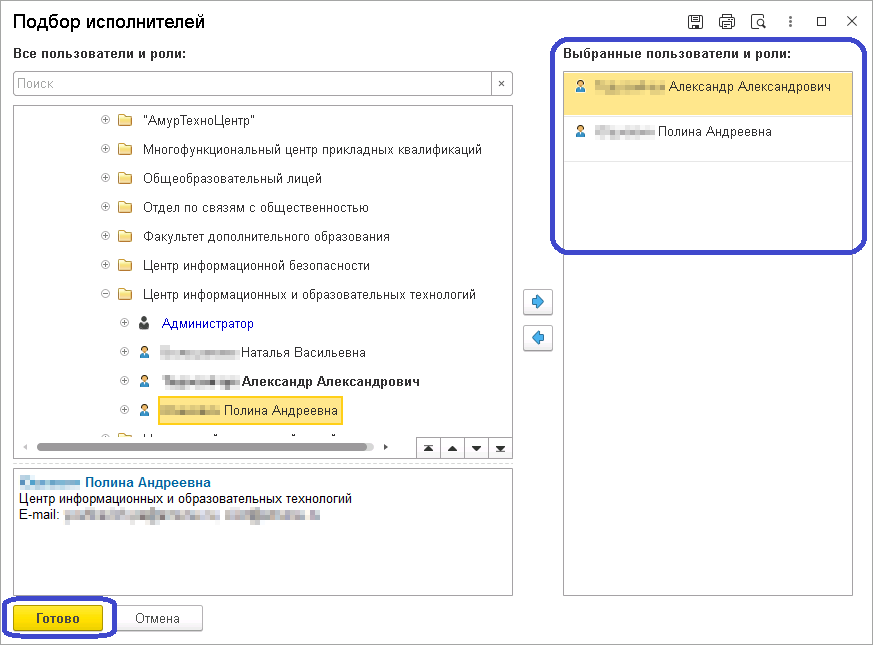
Task: Move selection up one item
Action: click(x=452, y=447)
